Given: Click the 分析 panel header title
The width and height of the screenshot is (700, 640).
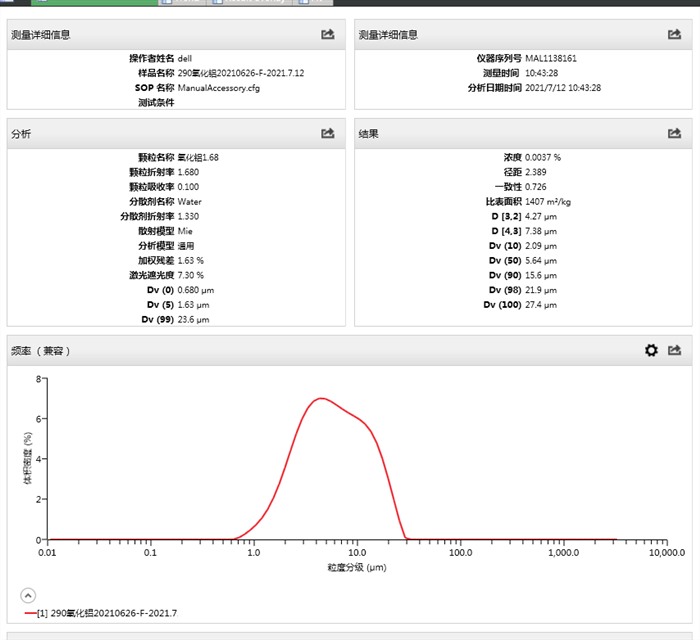Looking at the screenshot, I should coord(21,133).
